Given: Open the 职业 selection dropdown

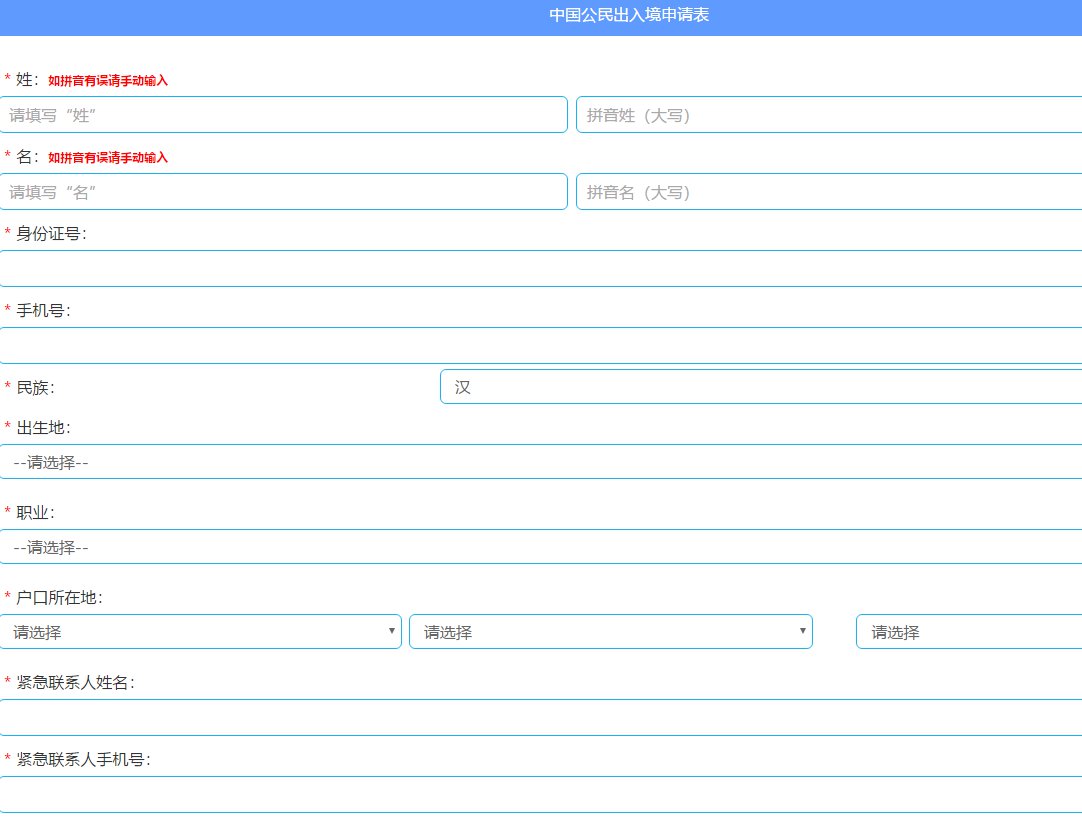Looking at the screenshot, I should point(540,547).
